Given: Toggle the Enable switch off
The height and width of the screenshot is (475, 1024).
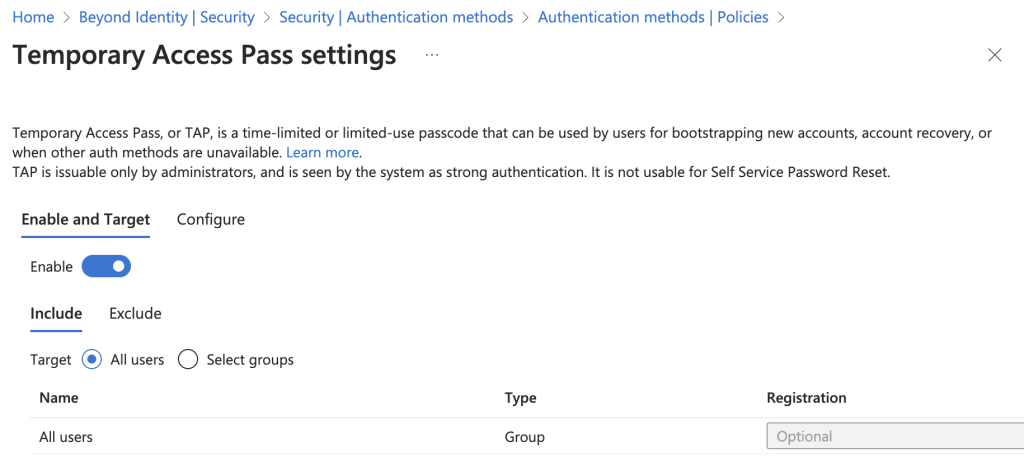Looking at the screenshot, I should click(x=106, y=267).
